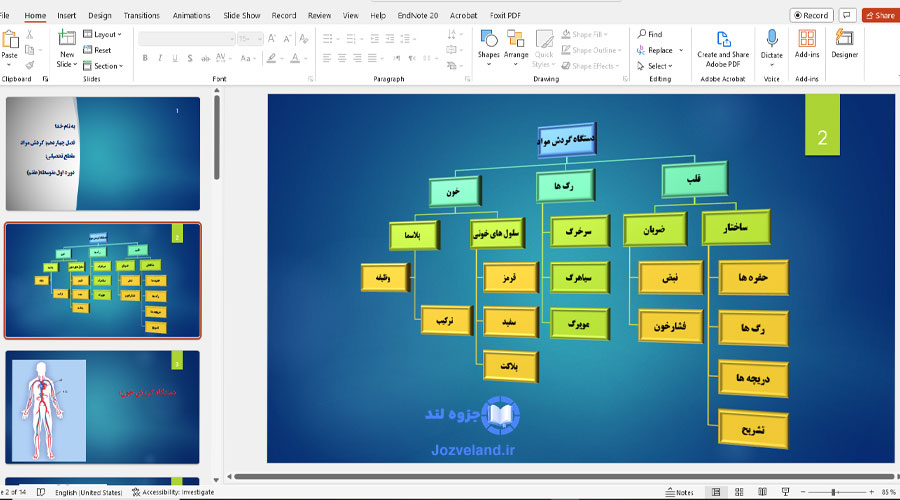Click the Reset slide button

(97, 51)
